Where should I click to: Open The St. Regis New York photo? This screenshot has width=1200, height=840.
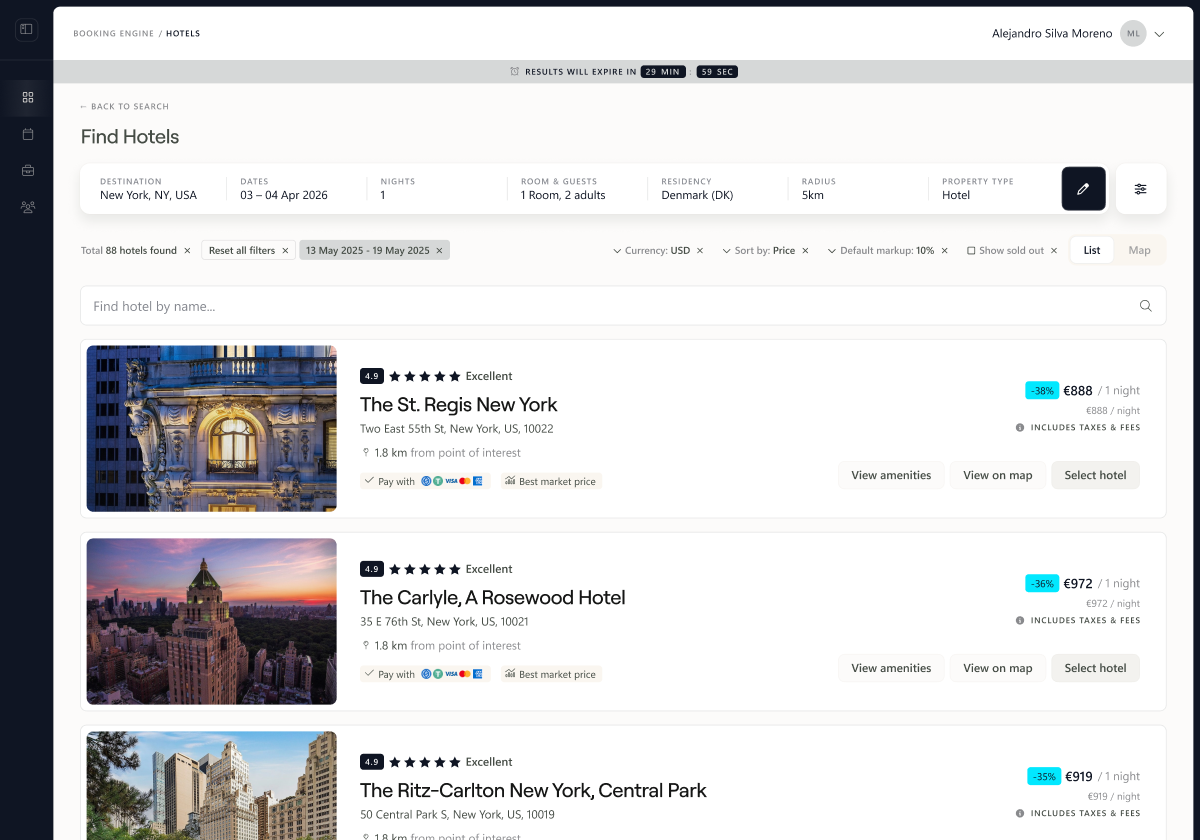(x=212, y=429)
